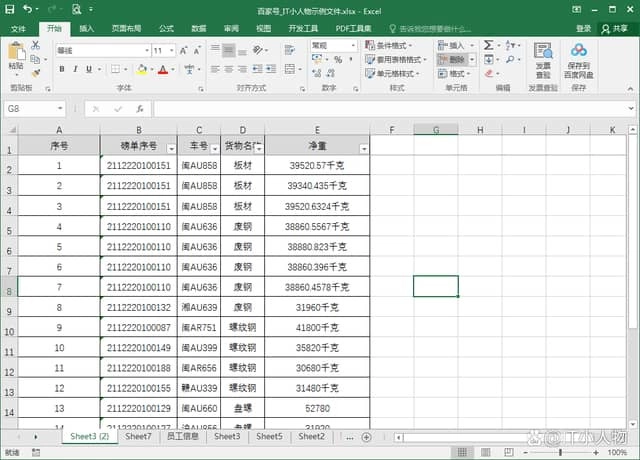Click the zoom slider in status bar
640x460 pixels.
[560, 453]
